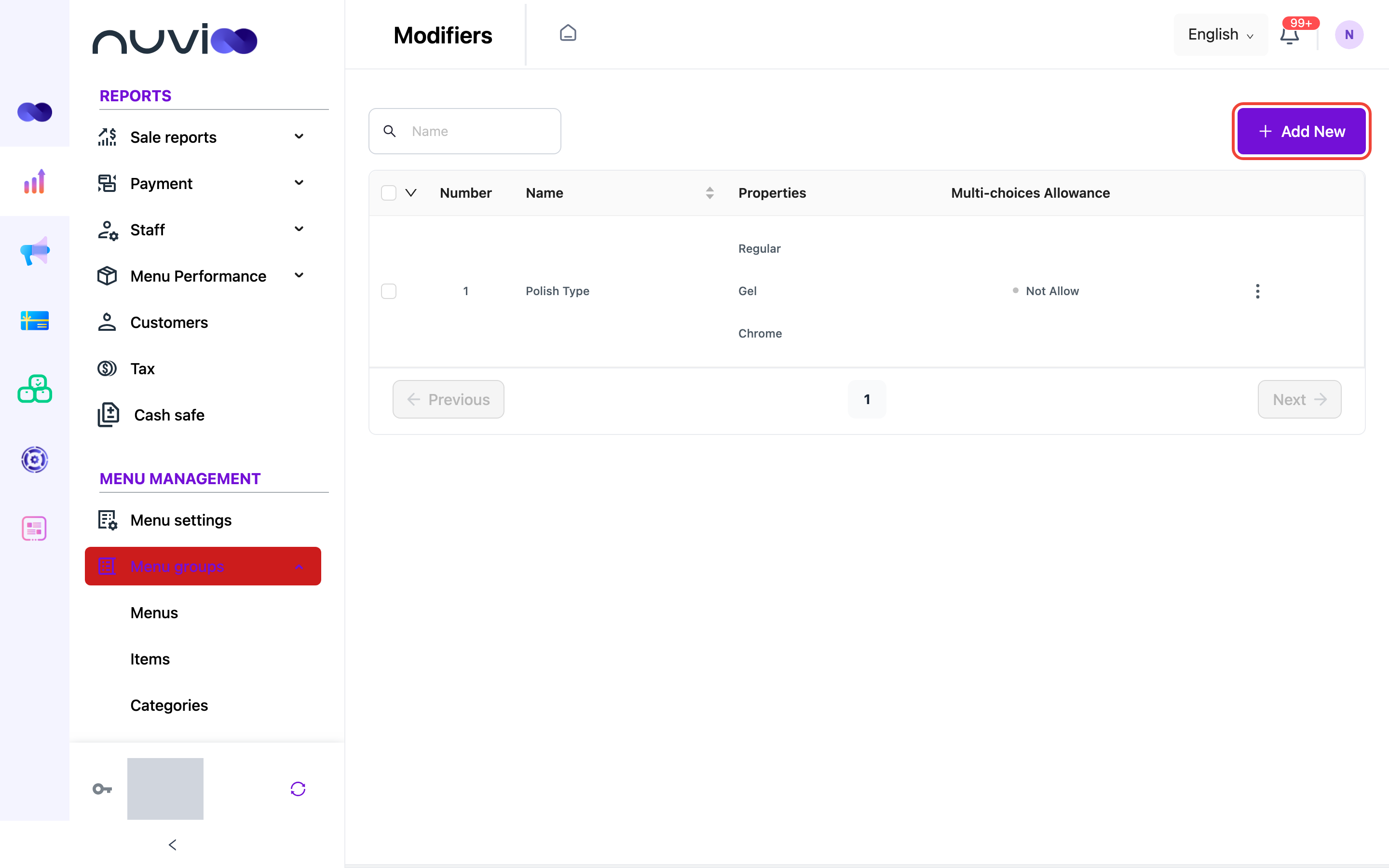Open the Categories menu item
This screenshot has height=868, width=1389.
point(169,705)
